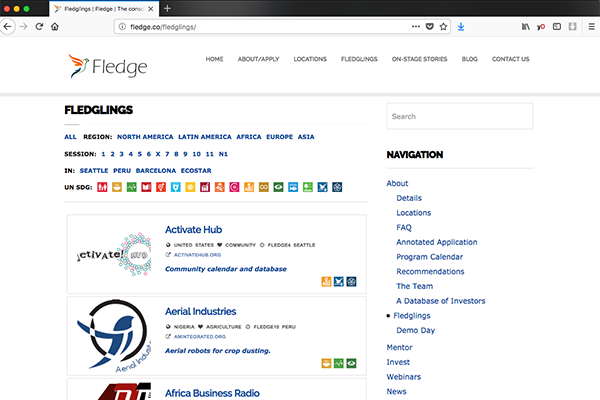This screenshot has height=400, width=600.
Task: Open CONTACT US menu item
Action: tap(510, 59)
